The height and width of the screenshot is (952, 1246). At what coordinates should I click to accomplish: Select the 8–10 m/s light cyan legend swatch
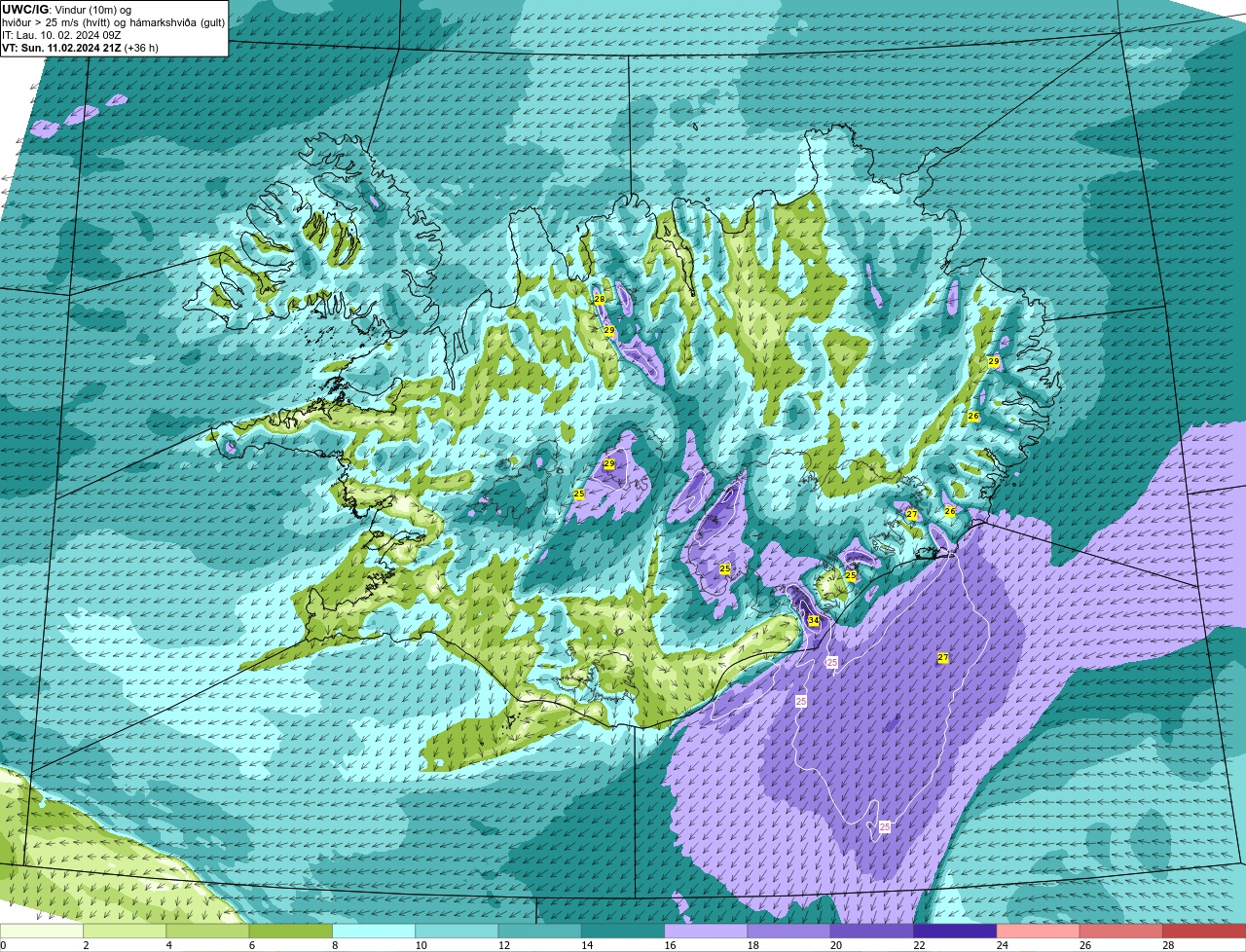click(374, 932)
